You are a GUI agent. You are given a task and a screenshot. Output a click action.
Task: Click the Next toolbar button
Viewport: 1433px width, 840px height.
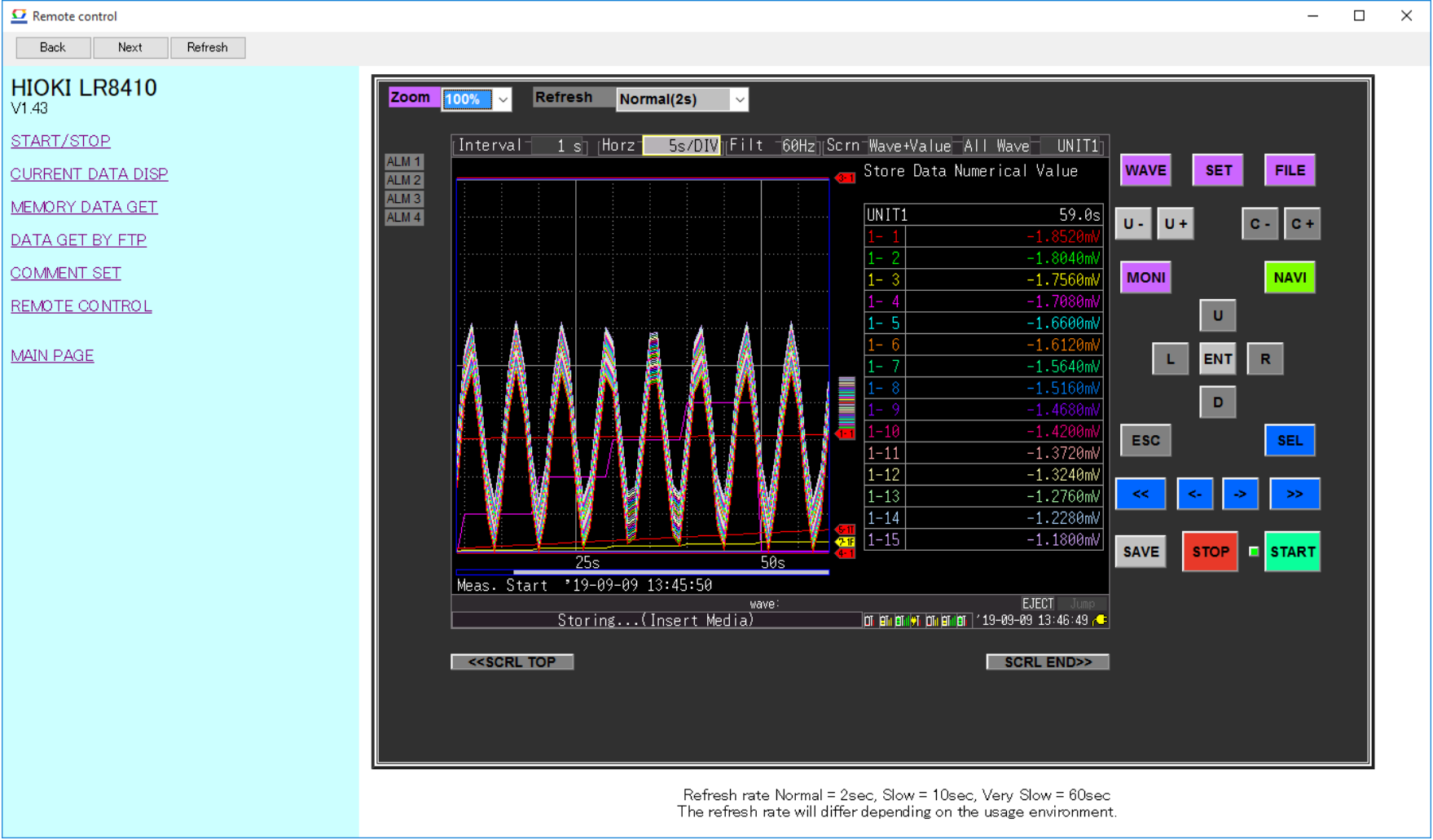tap(130, 47)
